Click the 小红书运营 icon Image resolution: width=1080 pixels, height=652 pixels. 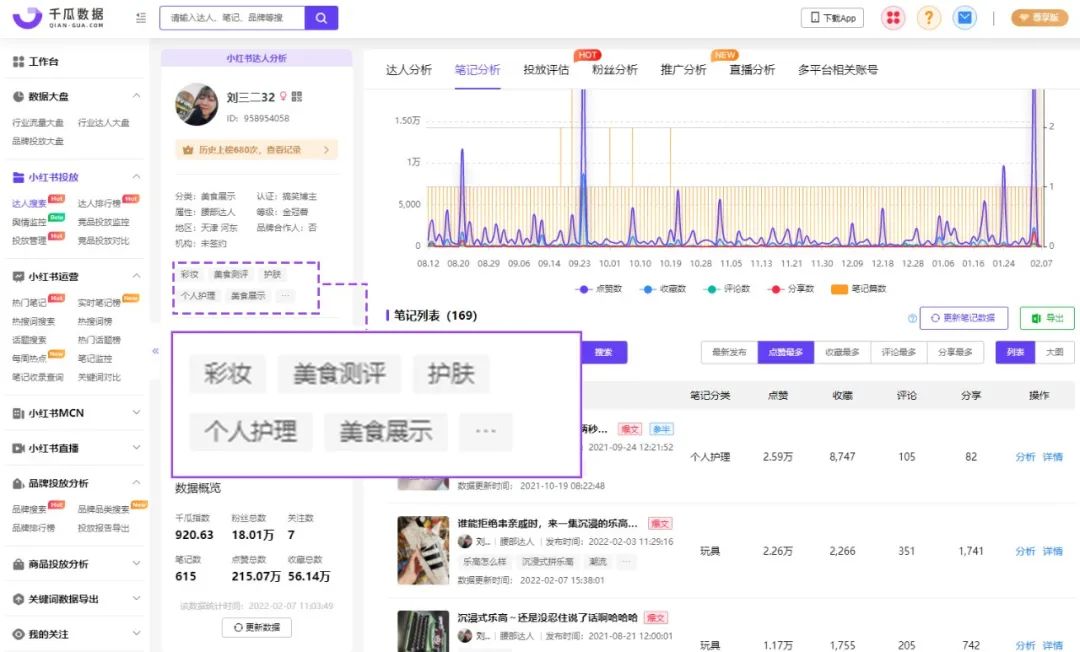19,277
